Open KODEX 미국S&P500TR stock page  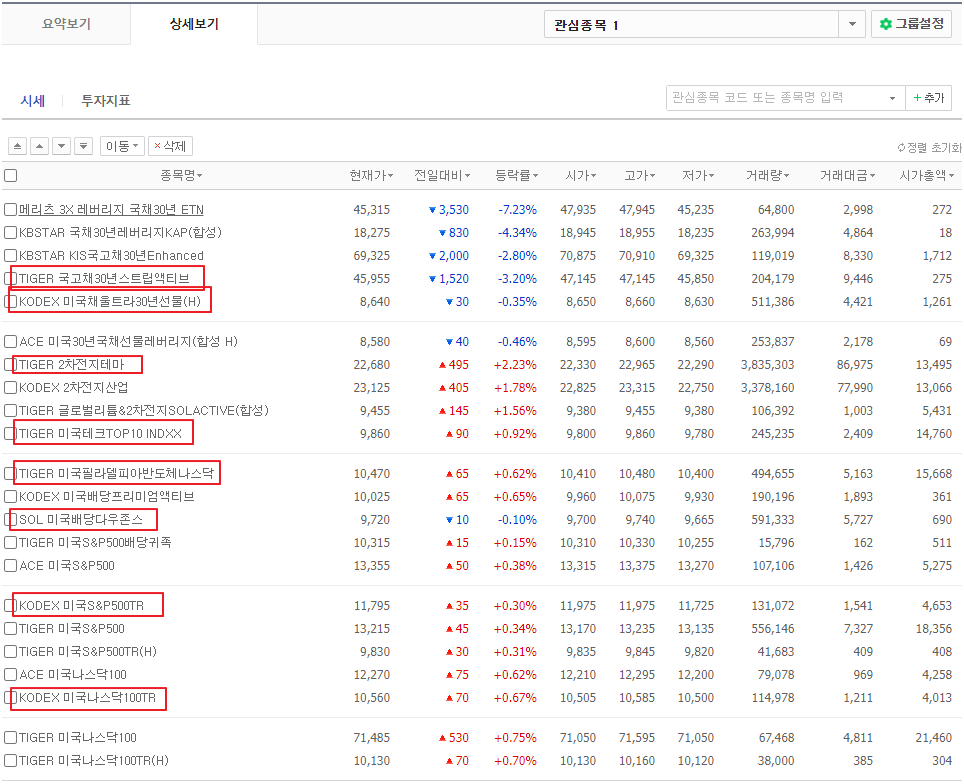pos(81,606)
